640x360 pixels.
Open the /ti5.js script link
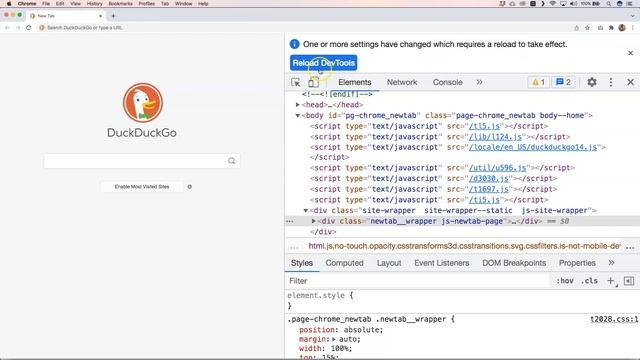point(484,200)
